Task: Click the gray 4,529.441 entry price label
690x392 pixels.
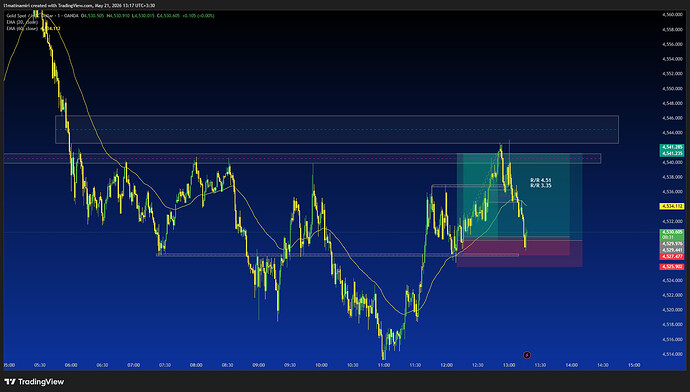Action: (672, 250)
